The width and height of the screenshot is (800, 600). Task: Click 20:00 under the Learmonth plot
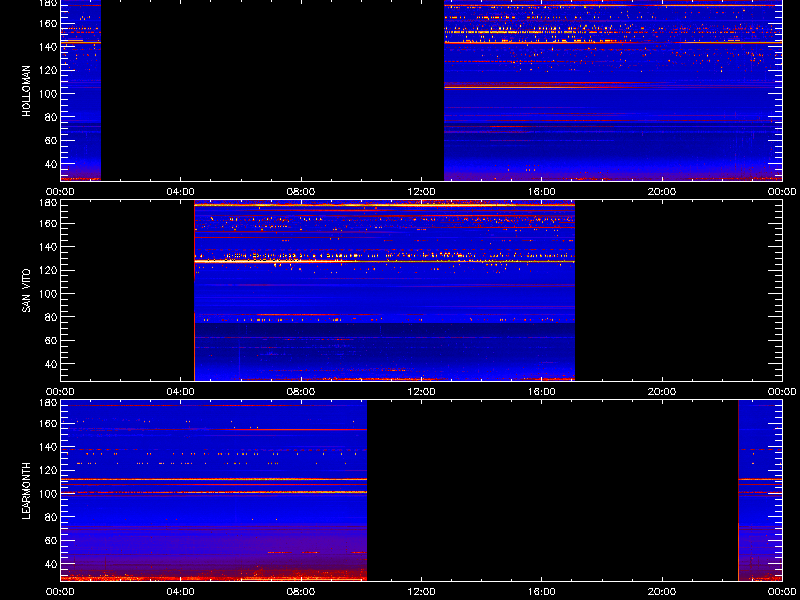(x=662, y=592)
